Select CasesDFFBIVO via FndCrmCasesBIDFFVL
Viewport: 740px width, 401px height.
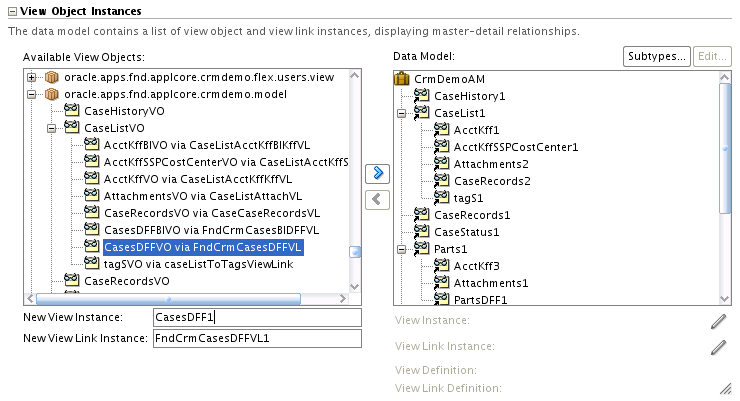(x=211, y=230)
